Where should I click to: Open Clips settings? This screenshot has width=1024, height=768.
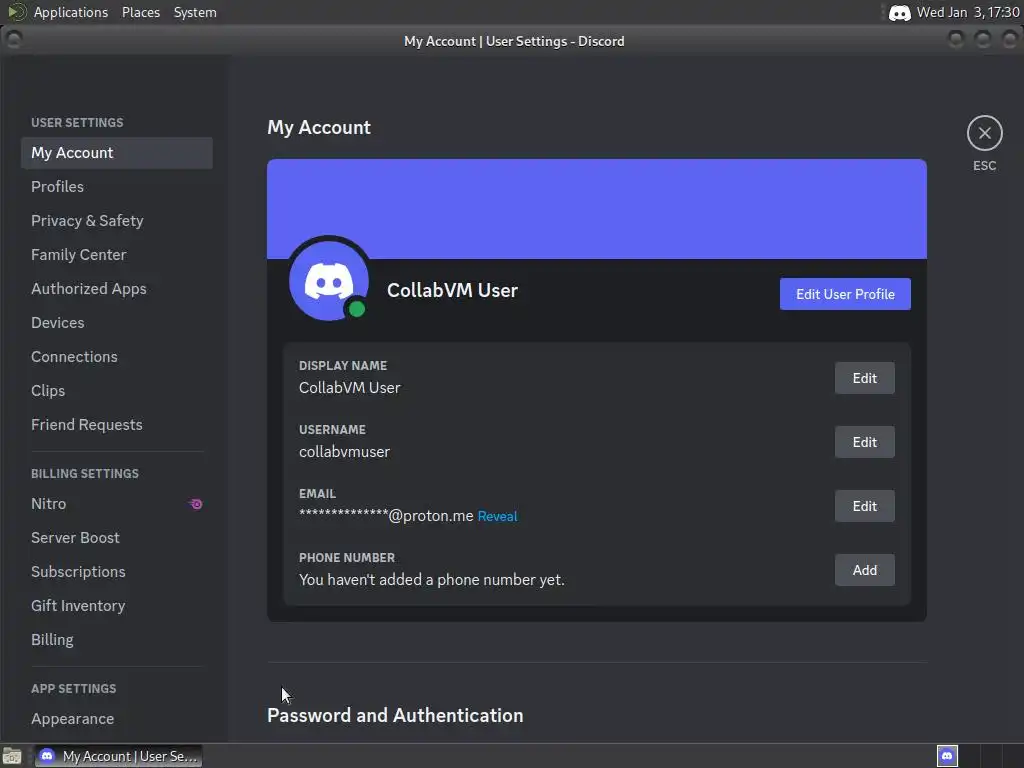pos(117,391)
